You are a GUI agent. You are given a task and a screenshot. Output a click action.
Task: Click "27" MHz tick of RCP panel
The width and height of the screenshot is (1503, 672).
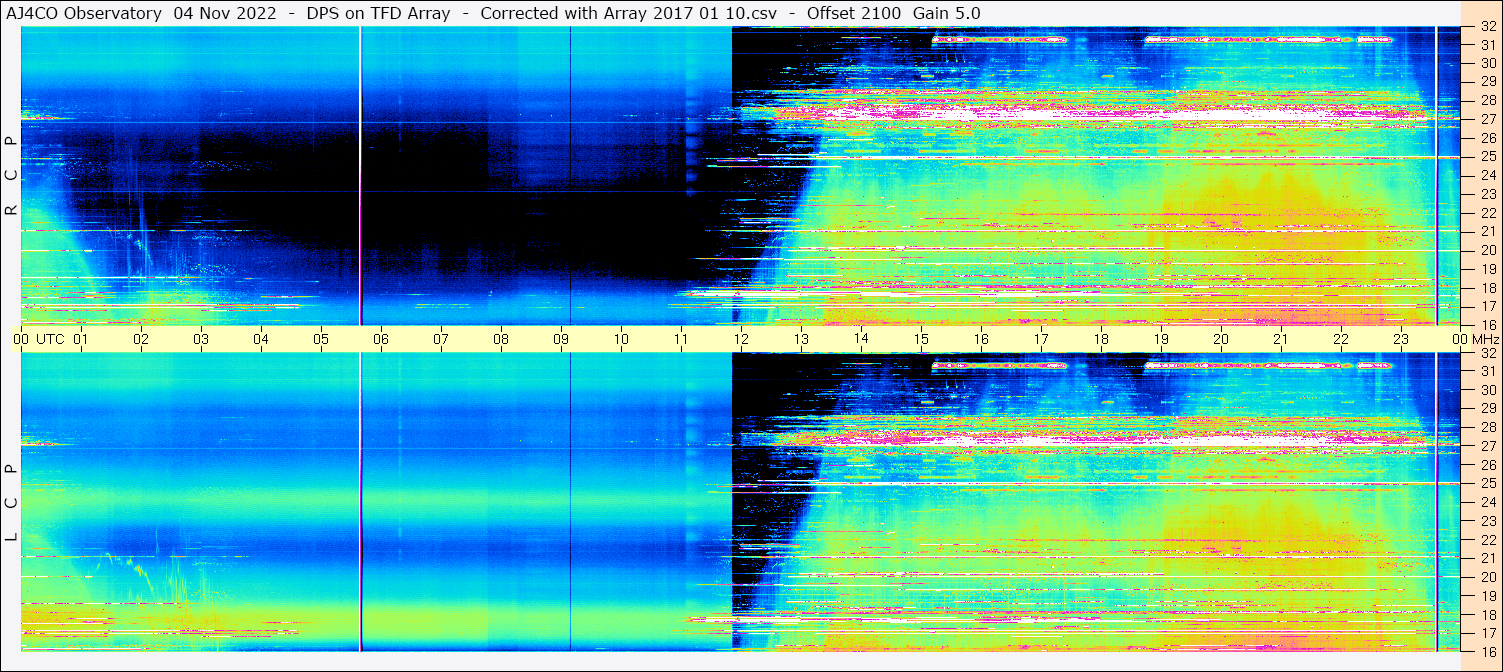point(1488,119)
